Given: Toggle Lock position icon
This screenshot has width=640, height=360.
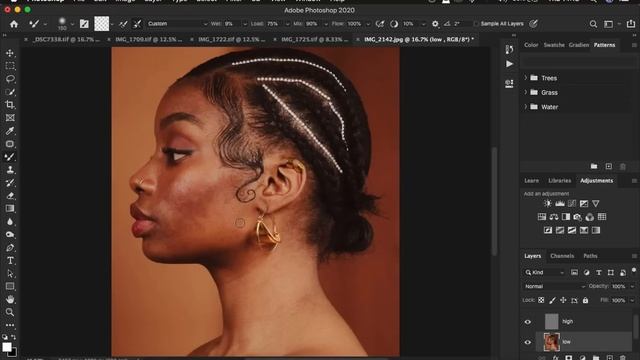Looking at the screenshot, I should click(563, 300).
